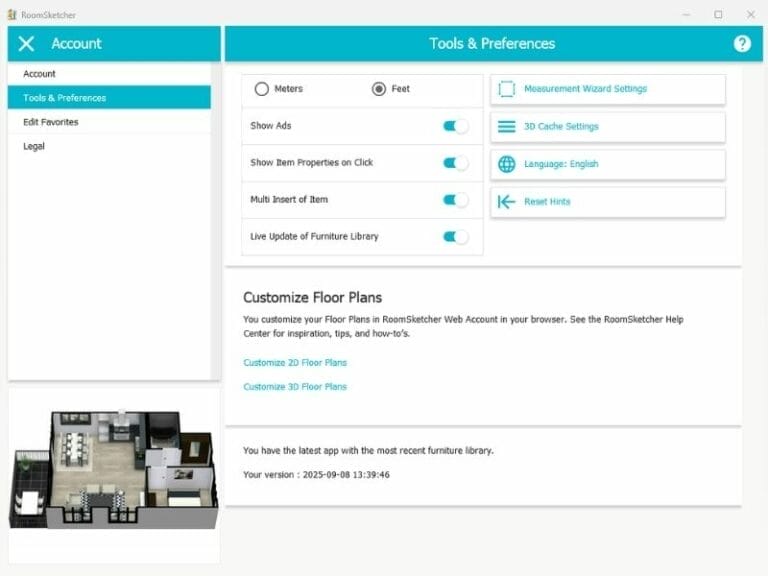Open Measurement Wizard Settings

pos(608,89)
